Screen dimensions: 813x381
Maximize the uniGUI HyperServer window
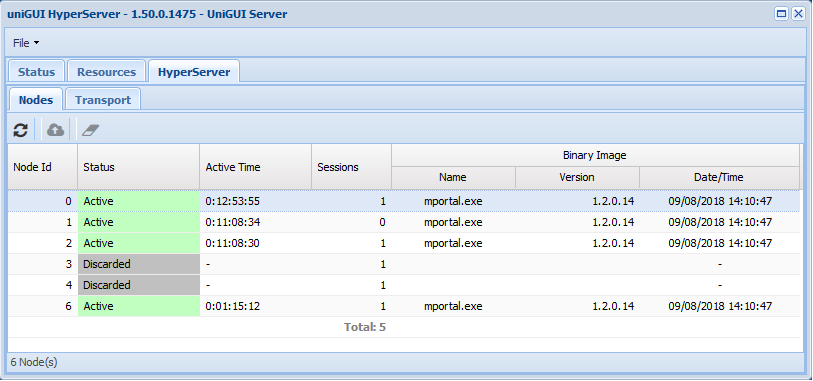pyautogui.click(x=781, y=14)
